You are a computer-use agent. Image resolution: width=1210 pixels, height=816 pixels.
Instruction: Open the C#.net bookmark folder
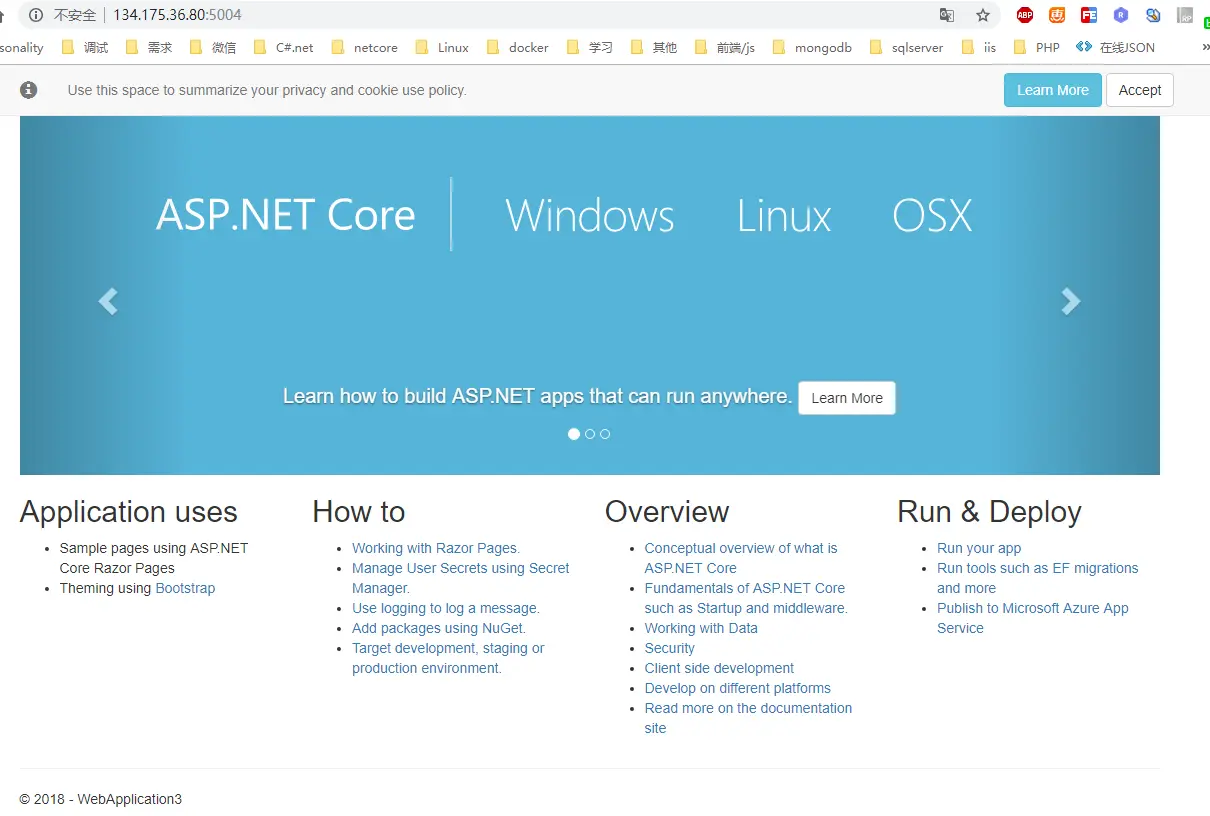click(x=283, y=47)
